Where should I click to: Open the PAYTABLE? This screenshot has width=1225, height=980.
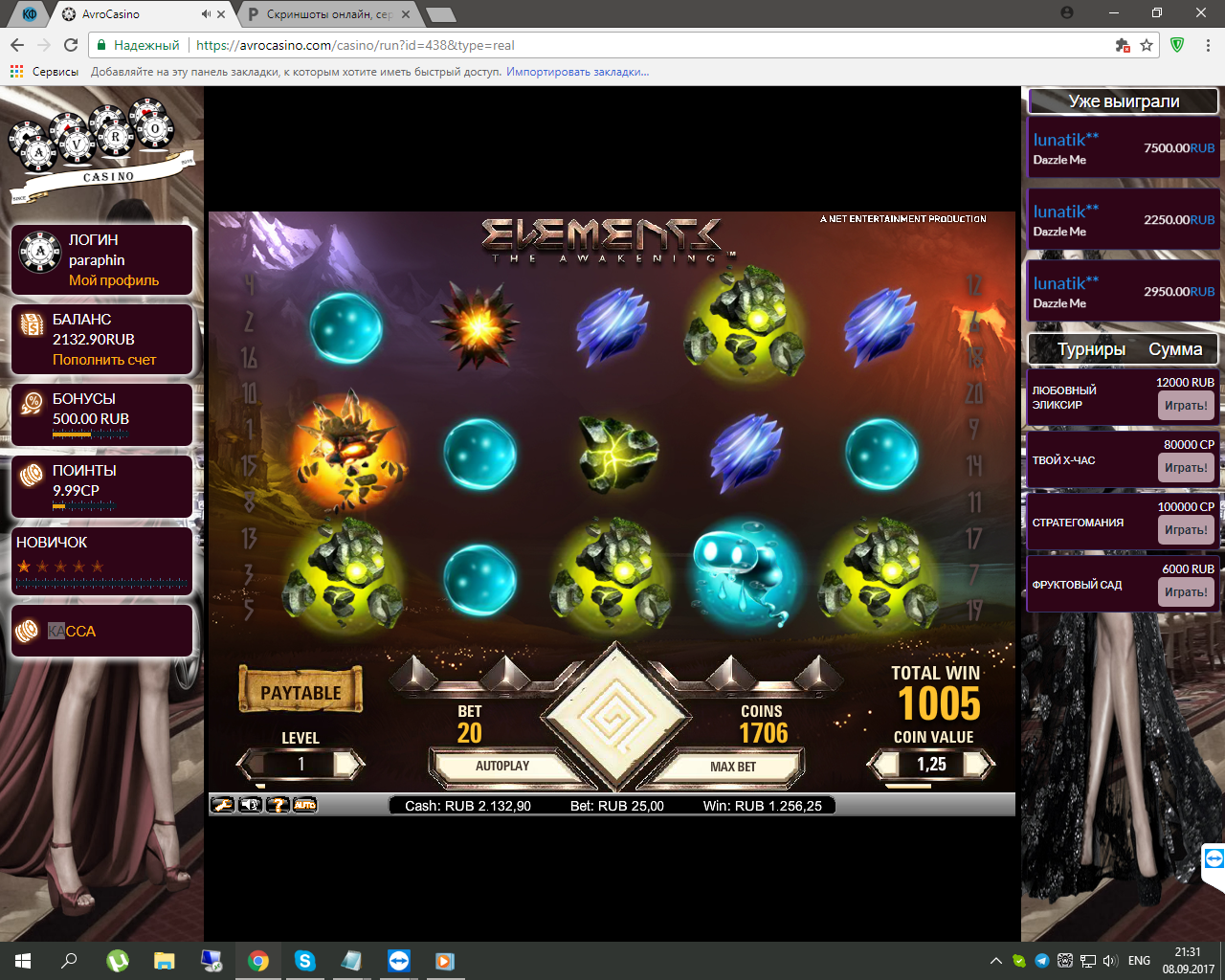(301, 691)
